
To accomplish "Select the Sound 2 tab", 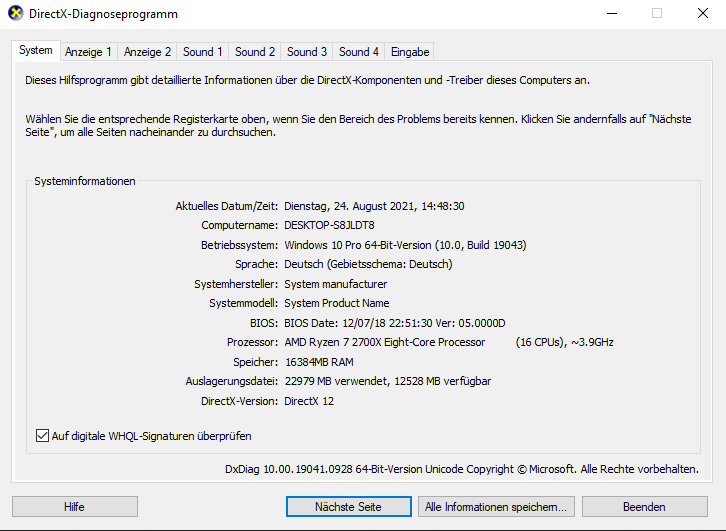I will point(255,52).
